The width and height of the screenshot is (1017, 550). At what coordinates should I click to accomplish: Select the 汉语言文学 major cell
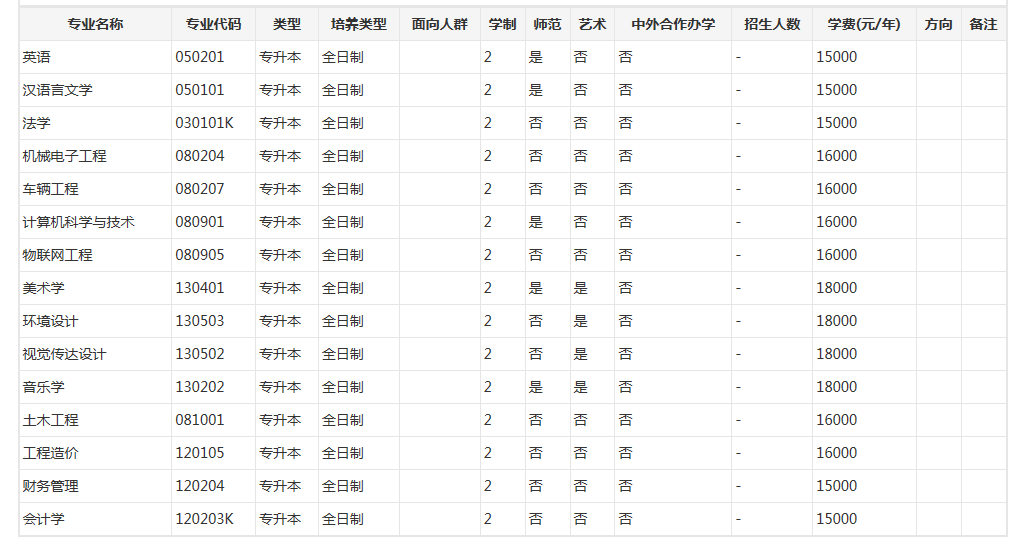point(57,90)
